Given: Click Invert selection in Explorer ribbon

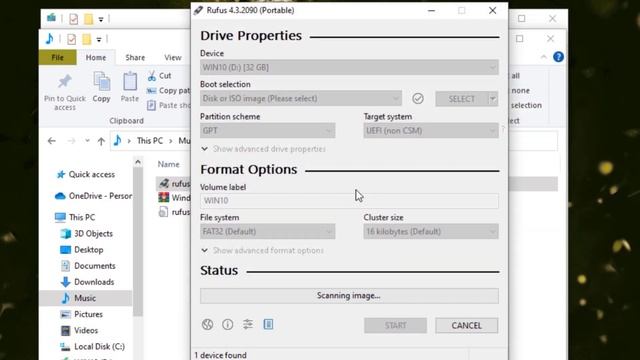Looking at the screenshot, I should click(x=526, y=105).
